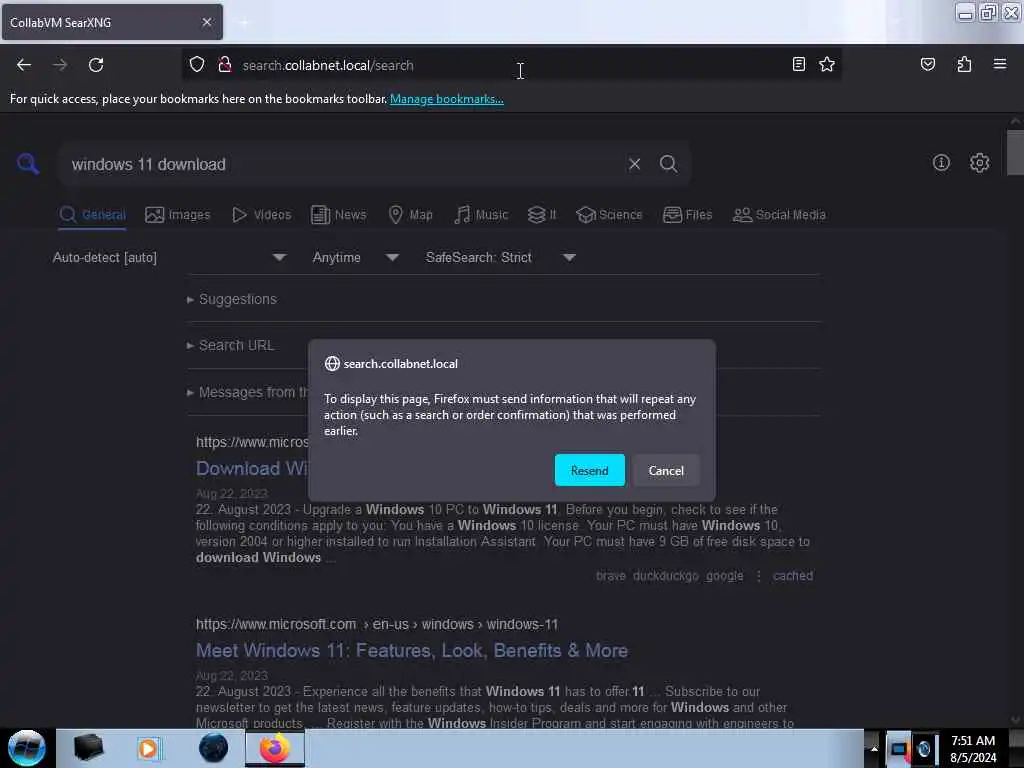Viewport: 1024px width, 768px height.
Task: Click the Firefox back arrow
Action: [x=24, y=65]
